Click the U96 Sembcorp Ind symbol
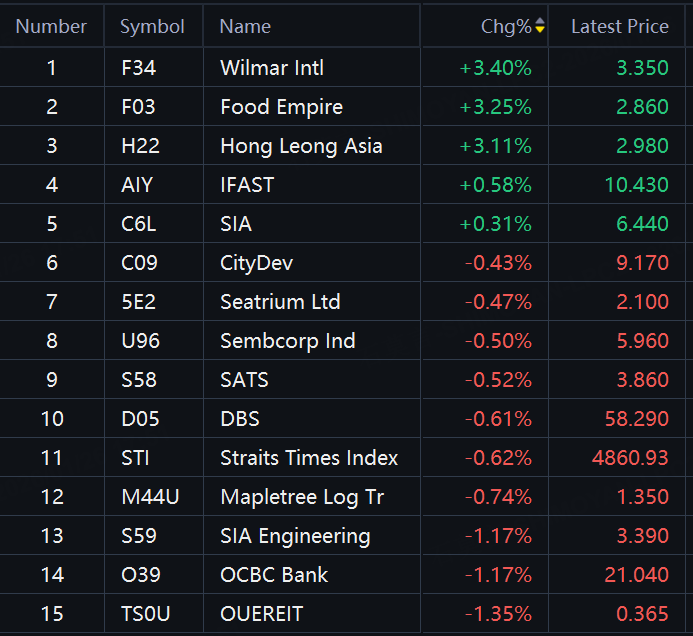 click(x=138, y=341)
